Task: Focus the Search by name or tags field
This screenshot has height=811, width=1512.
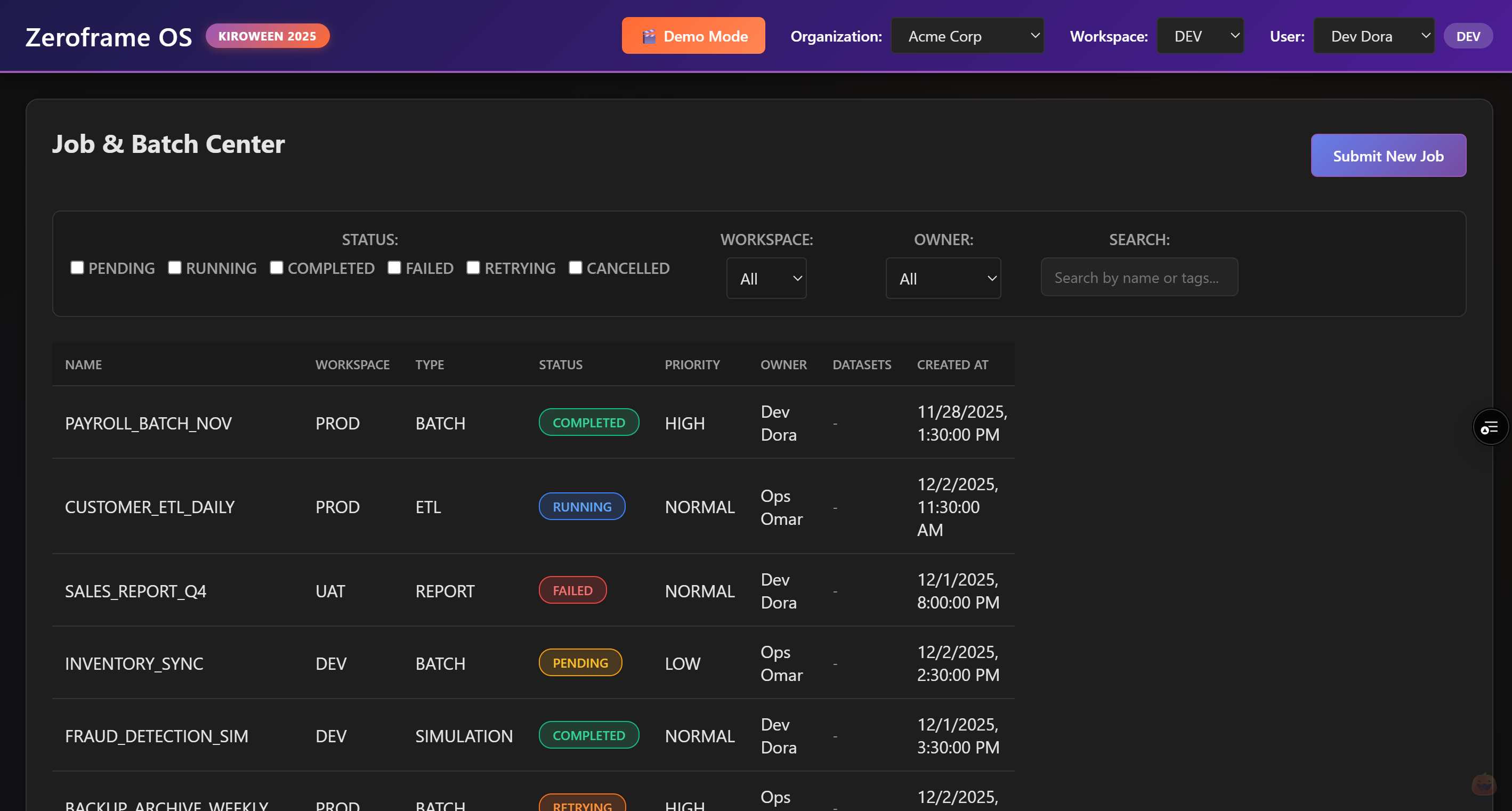Action: click(x=1139, y=278)
